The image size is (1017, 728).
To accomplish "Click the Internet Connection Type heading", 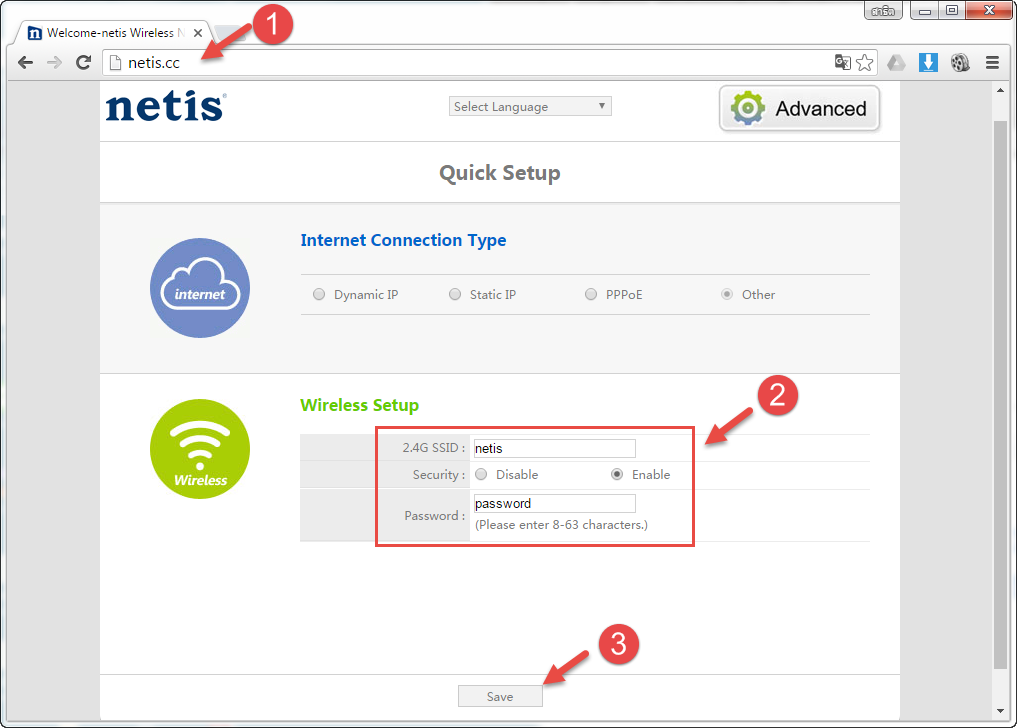I will (403, 240).
